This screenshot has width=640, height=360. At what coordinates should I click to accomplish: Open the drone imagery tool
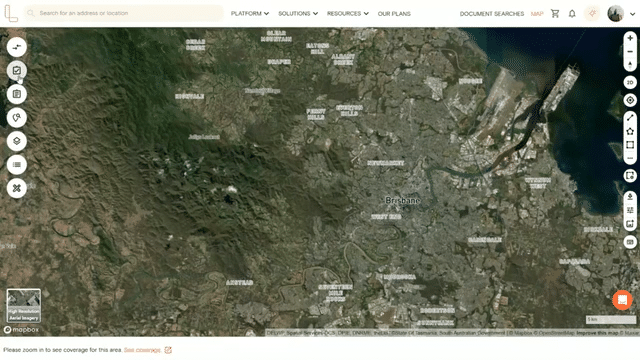(x=17, y=188)
